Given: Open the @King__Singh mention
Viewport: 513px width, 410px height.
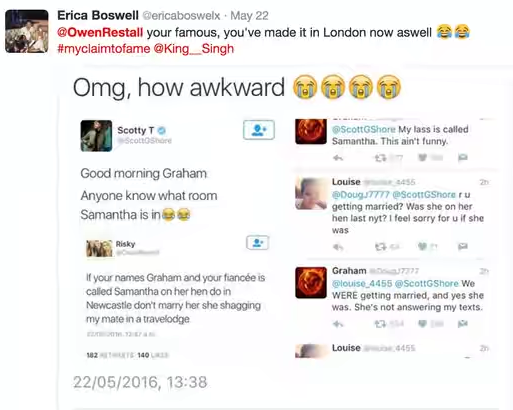Looking at the screenshot, I should [x=194, y=49].
